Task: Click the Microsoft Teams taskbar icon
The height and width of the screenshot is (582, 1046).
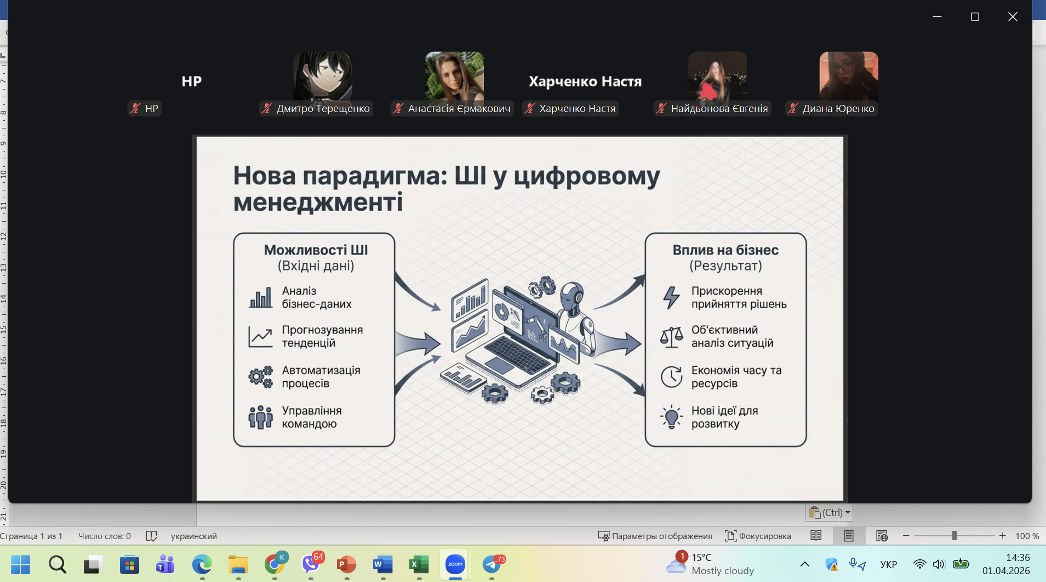Action: 165,564
